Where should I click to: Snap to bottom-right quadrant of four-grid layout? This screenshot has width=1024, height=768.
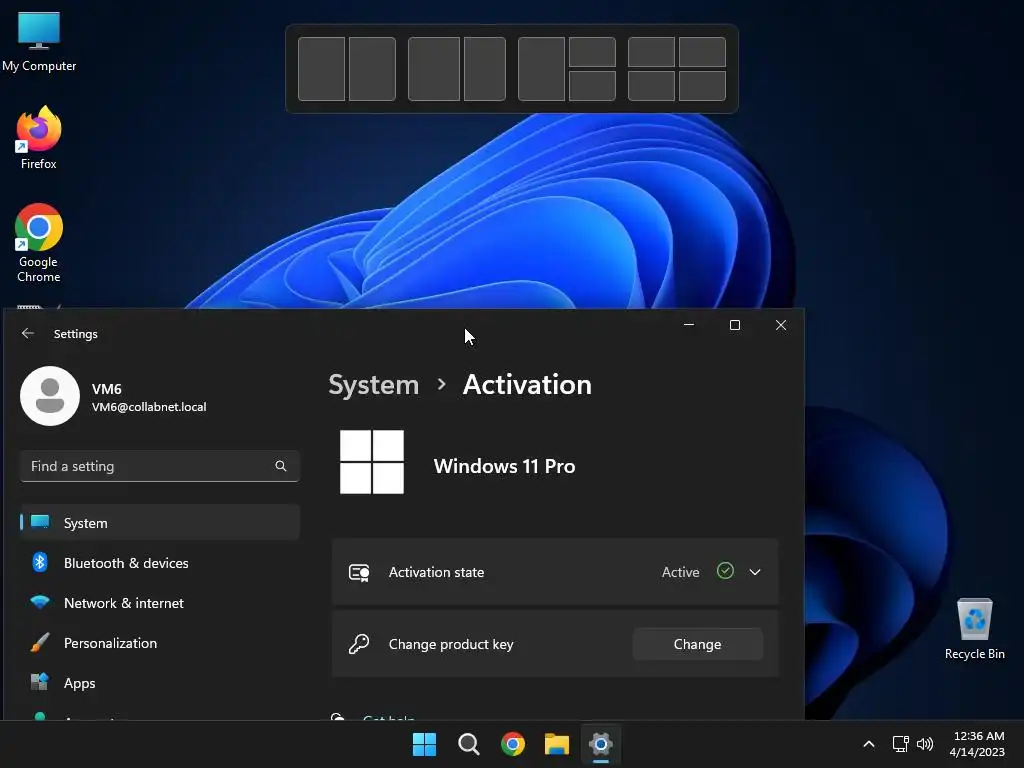[x=702, y=86]
